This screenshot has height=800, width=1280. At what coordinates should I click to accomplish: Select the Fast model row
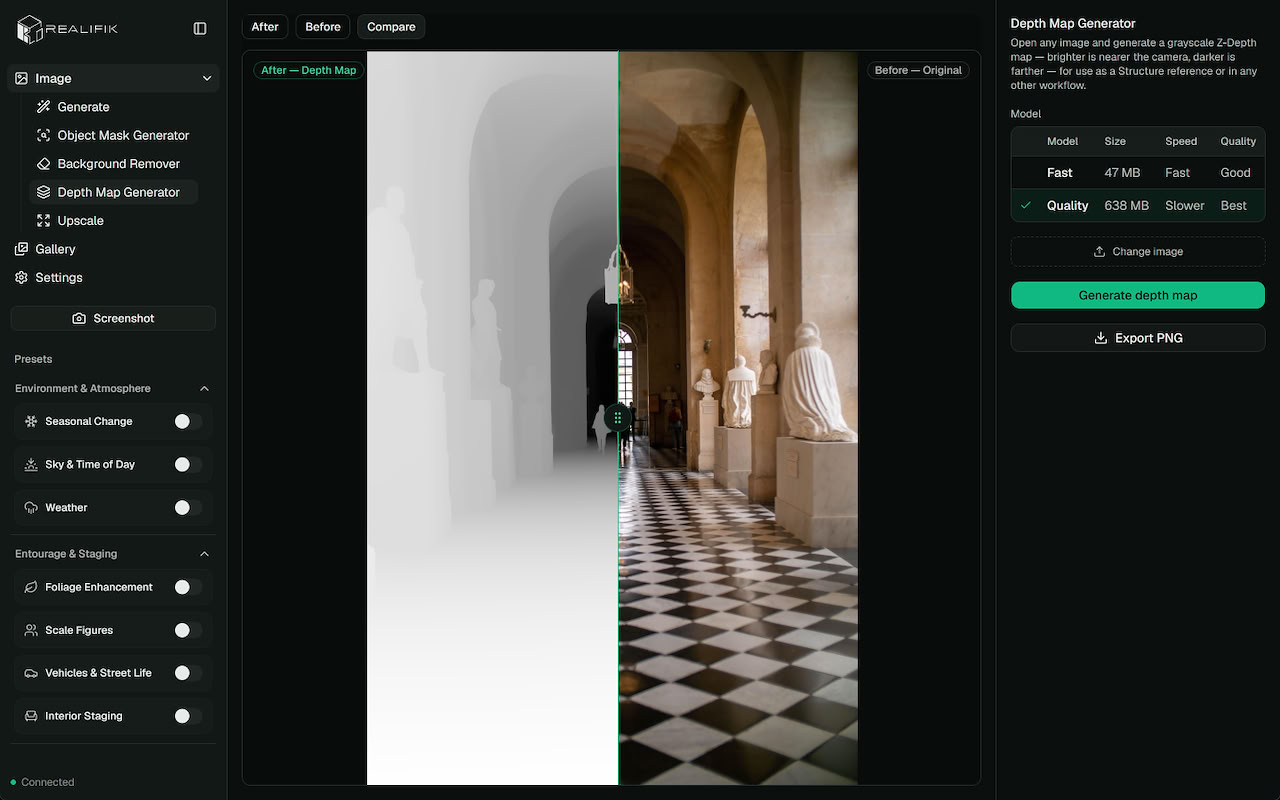click(1138, 173)
